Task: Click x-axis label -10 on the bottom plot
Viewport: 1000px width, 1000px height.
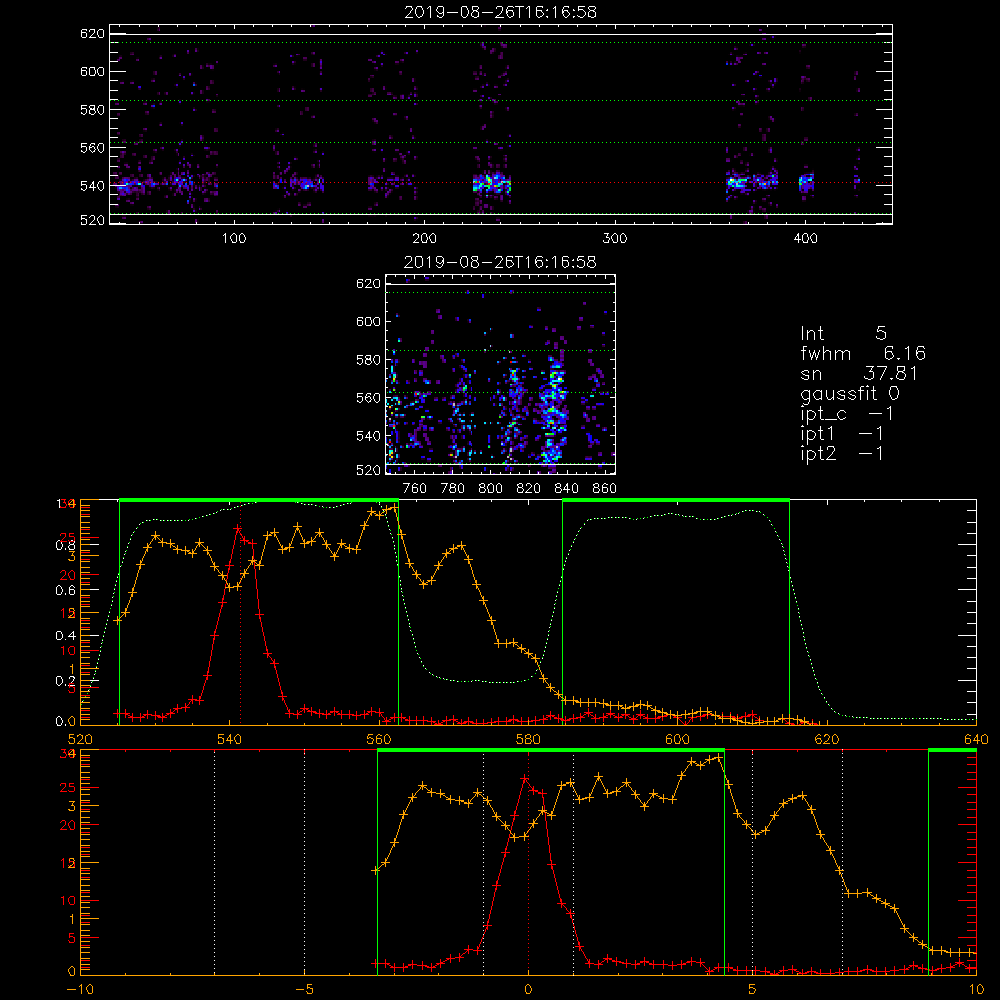Action: [x=80, y=989]
